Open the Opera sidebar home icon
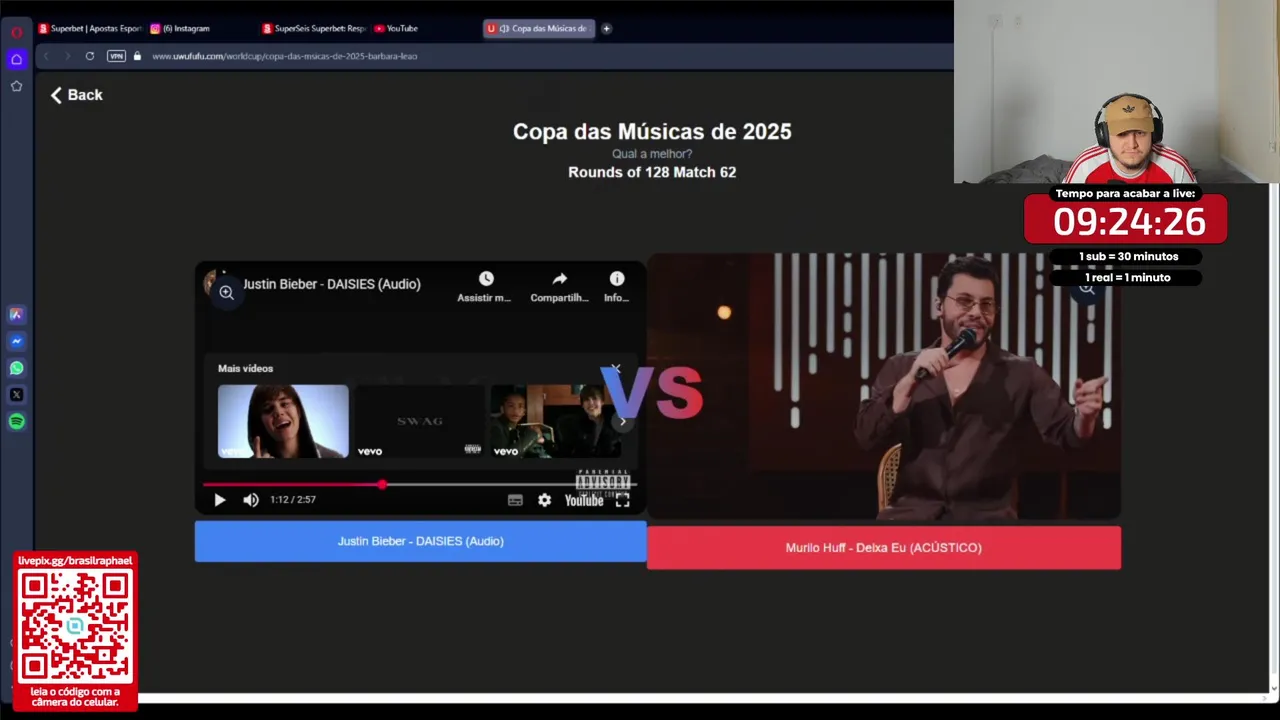This screenshot has width=1280, height=720. (16, 59)
